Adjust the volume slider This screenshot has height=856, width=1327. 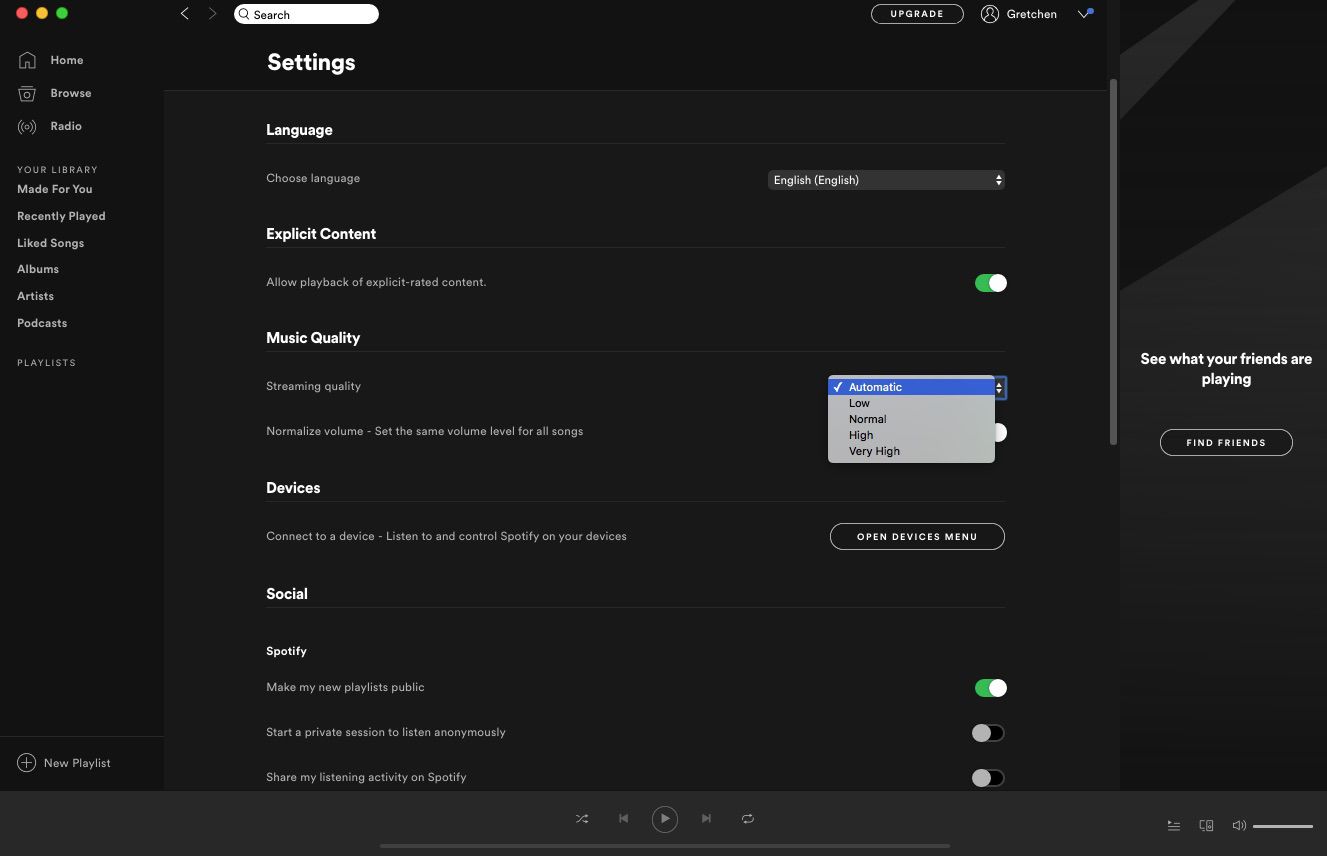point(1282,826)
